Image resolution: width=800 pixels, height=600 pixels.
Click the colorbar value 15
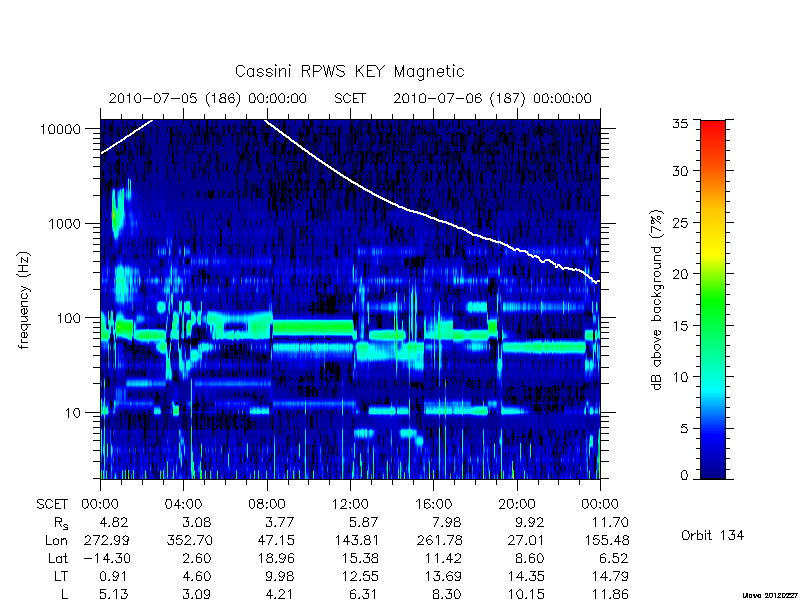click(680, 326)
